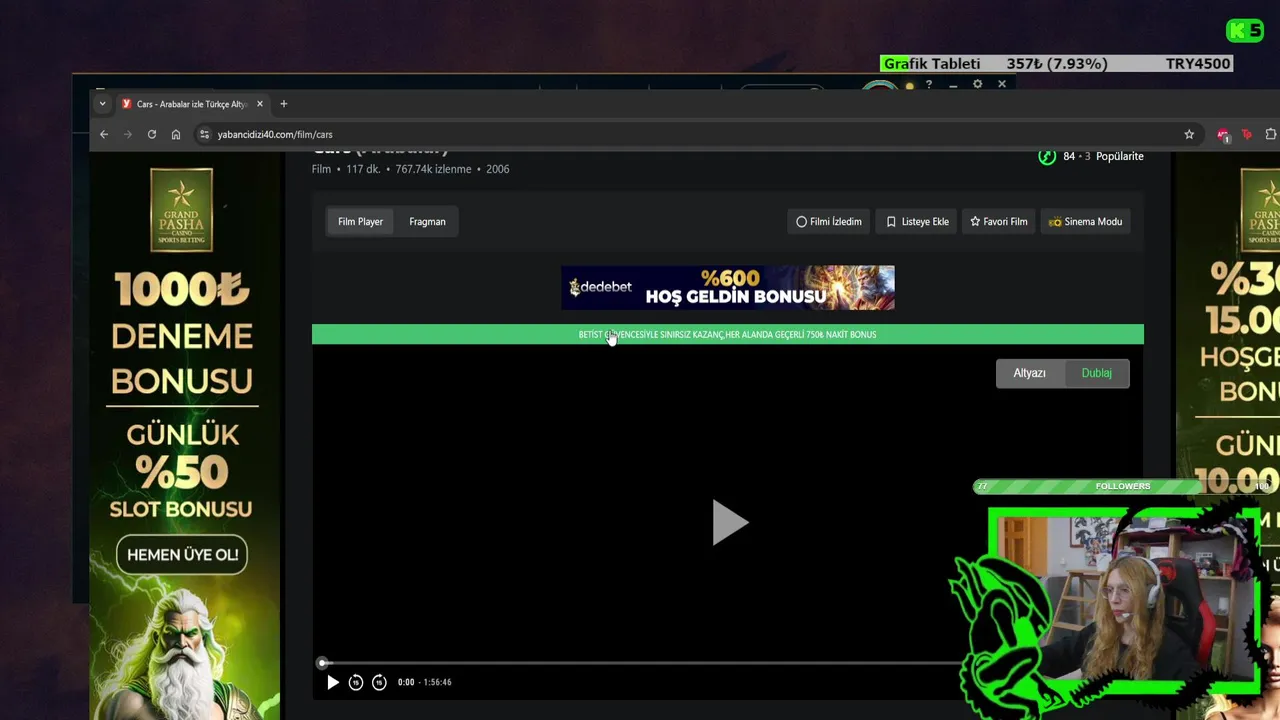Open the browser extensions puzzle icon

coord(1271,134)
